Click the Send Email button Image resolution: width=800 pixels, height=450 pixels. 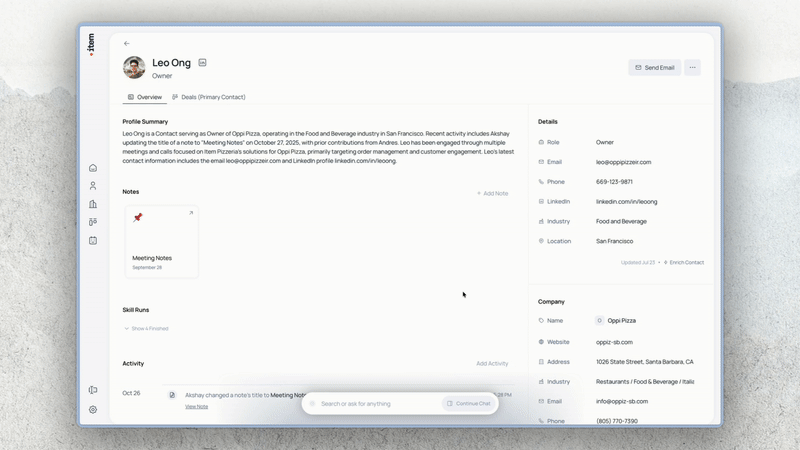click(x=654, y=68)
